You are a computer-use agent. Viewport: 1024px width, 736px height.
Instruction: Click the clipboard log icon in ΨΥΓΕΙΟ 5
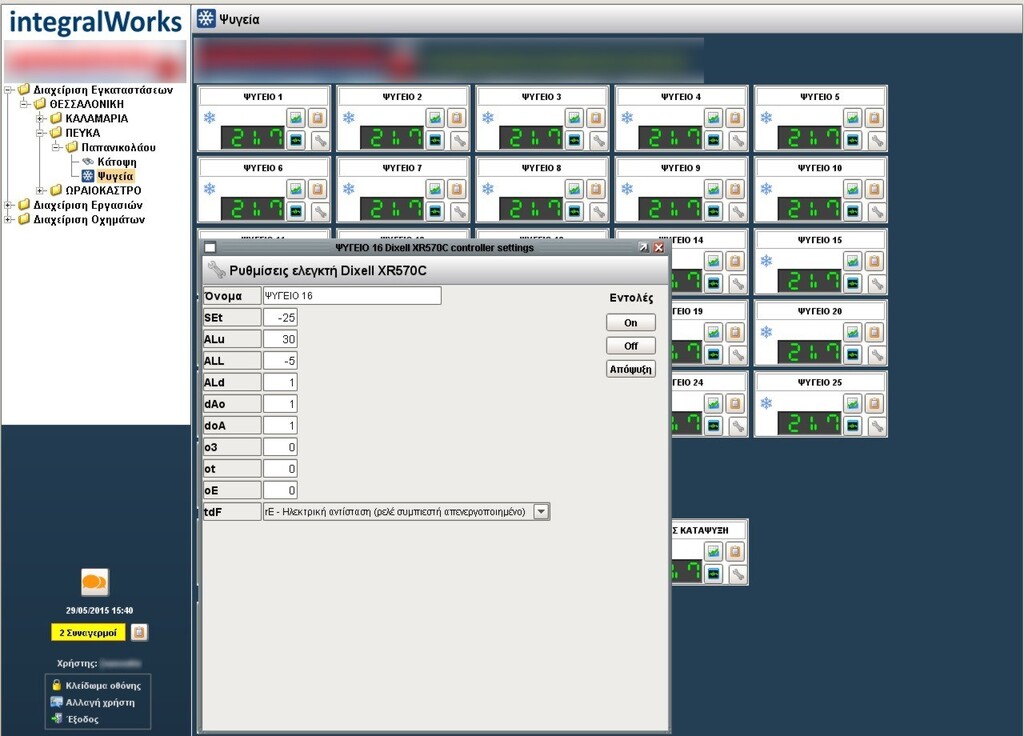click(x=874, y=117)
